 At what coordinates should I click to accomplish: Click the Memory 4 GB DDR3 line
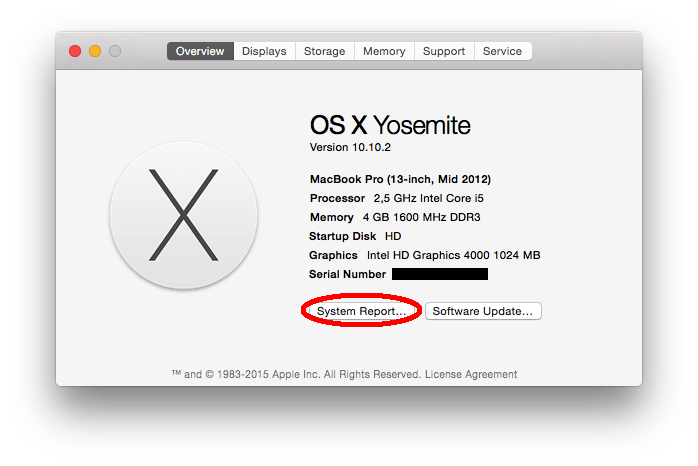396,217
